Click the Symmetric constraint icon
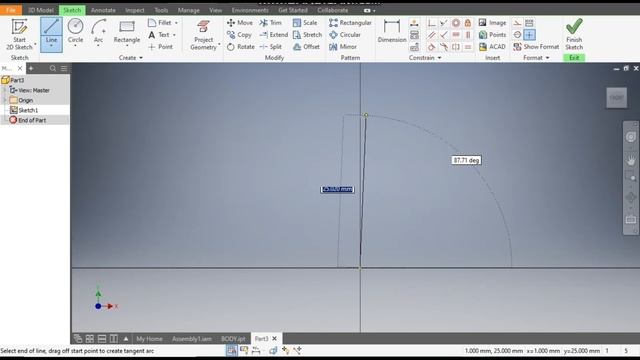This screenshot has height=360, width=640. coord(456,47)
